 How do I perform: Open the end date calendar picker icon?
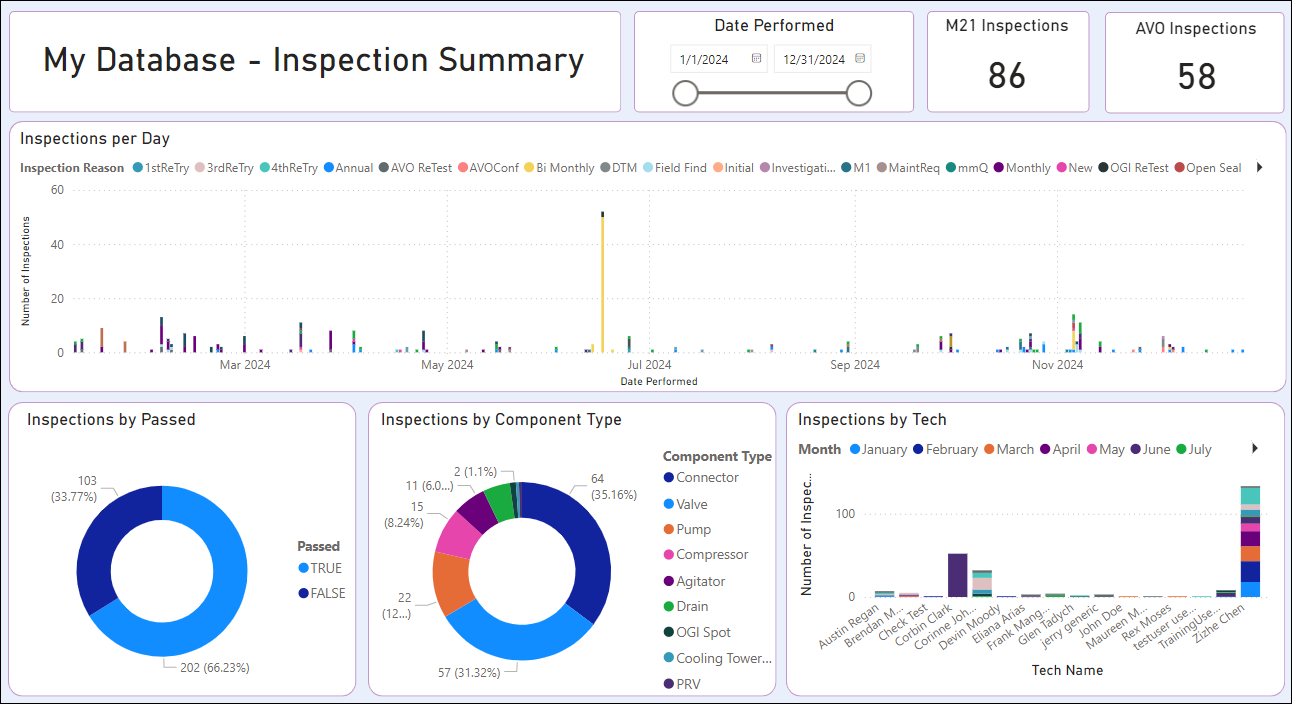coord(861,59)
